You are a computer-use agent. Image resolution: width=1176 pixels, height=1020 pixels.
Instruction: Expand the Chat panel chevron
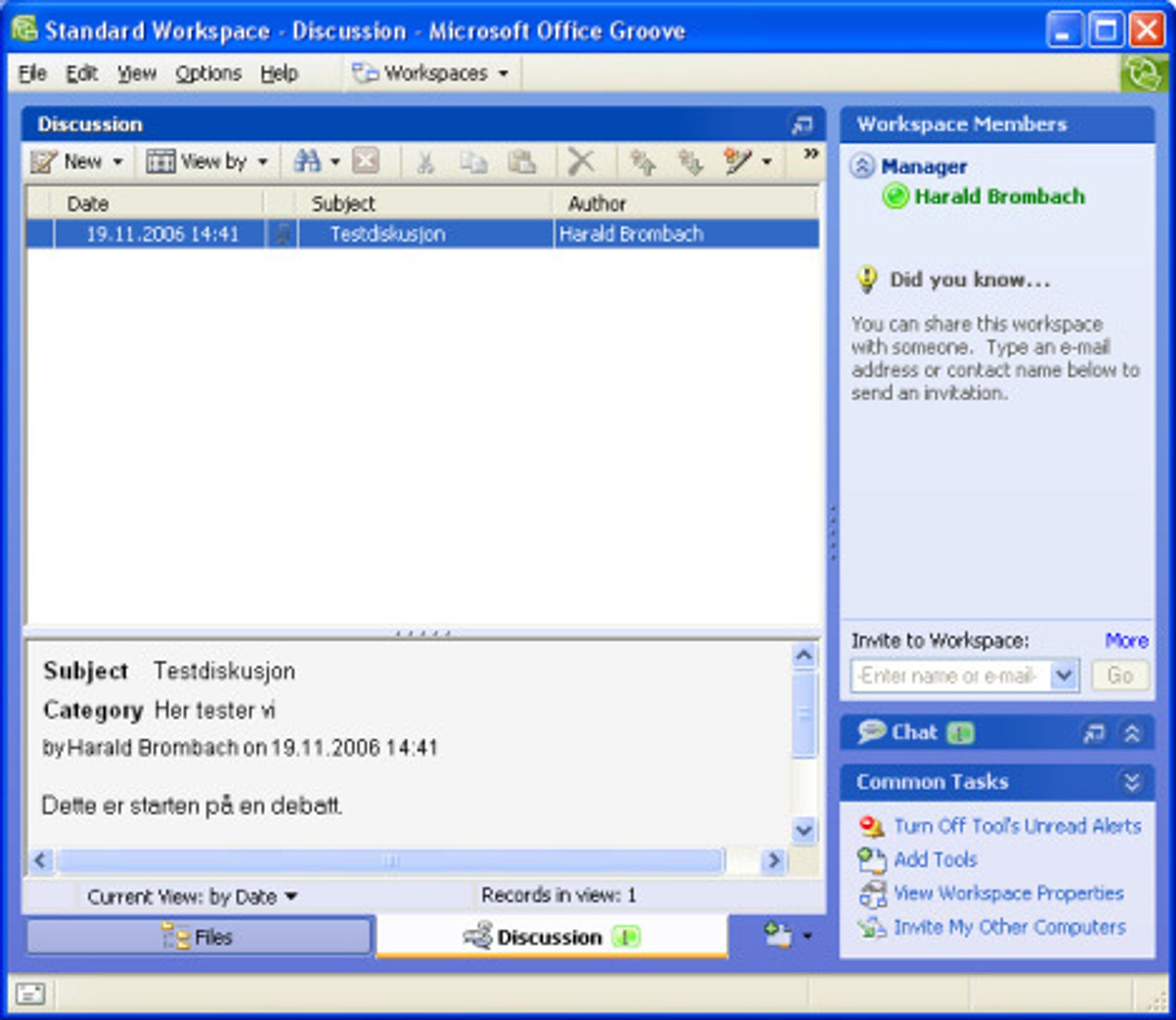pos(1132,733)
